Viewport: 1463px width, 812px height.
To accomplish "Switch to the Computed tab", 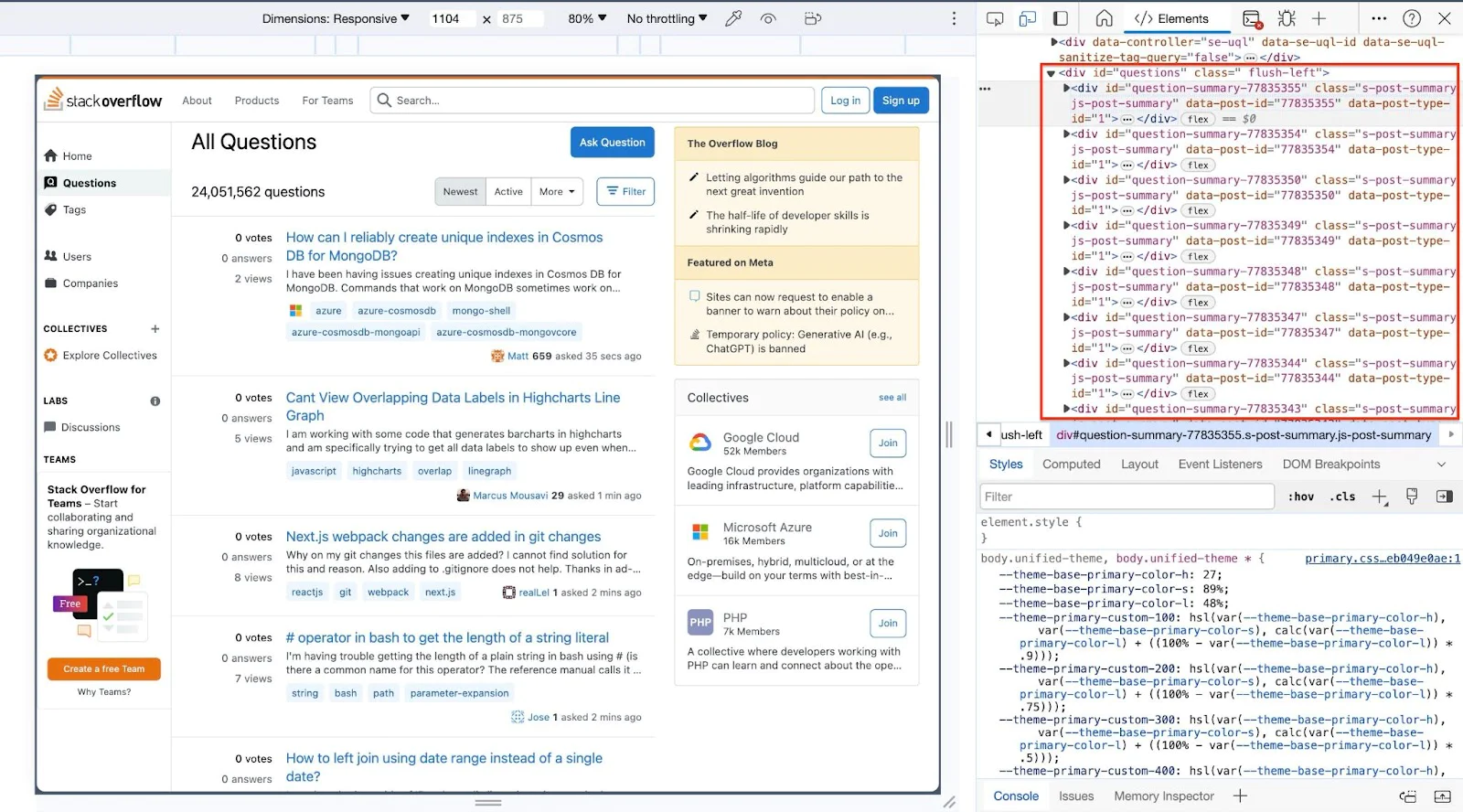I will point(1072,465).
